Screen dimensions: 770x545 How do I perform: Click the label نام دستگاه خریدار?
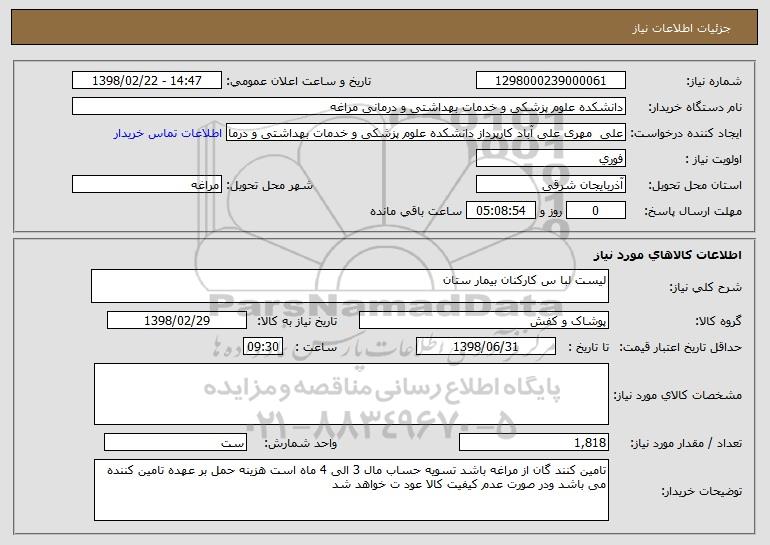(695, 108)
